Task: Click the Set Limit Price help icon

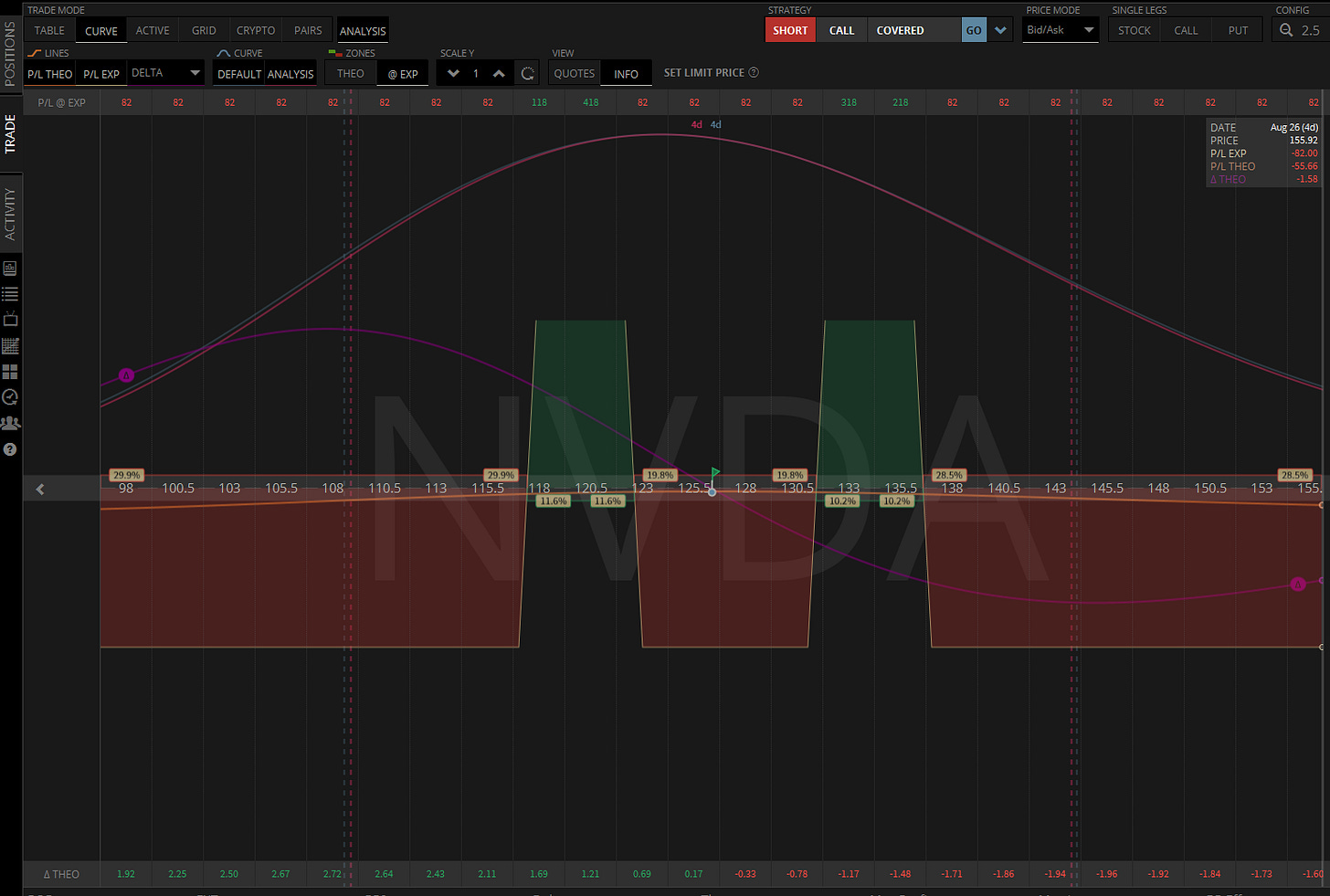Action: pos(754,72)
